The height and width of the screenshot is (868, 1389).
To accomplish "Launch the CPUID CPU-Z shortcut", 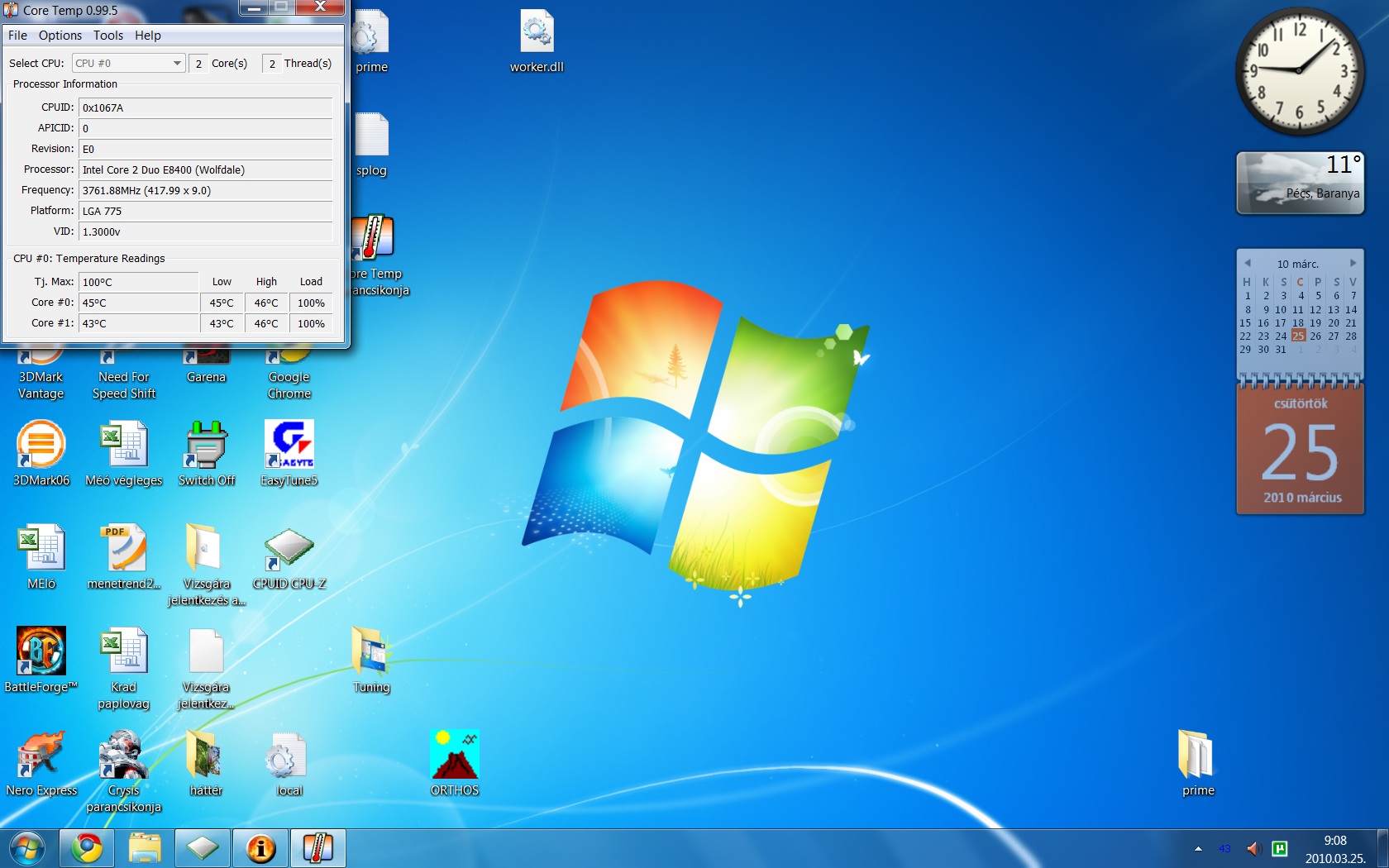I will [289, 556].
